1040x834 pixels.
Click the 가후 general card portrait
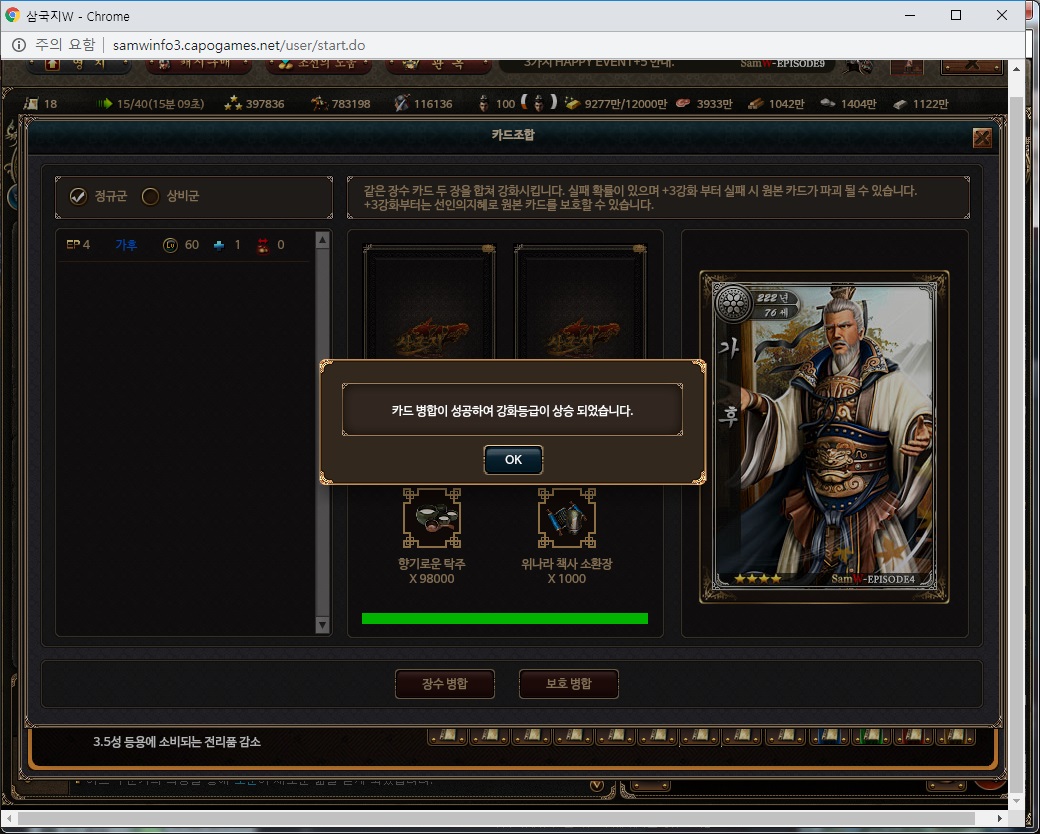point(824,437)
